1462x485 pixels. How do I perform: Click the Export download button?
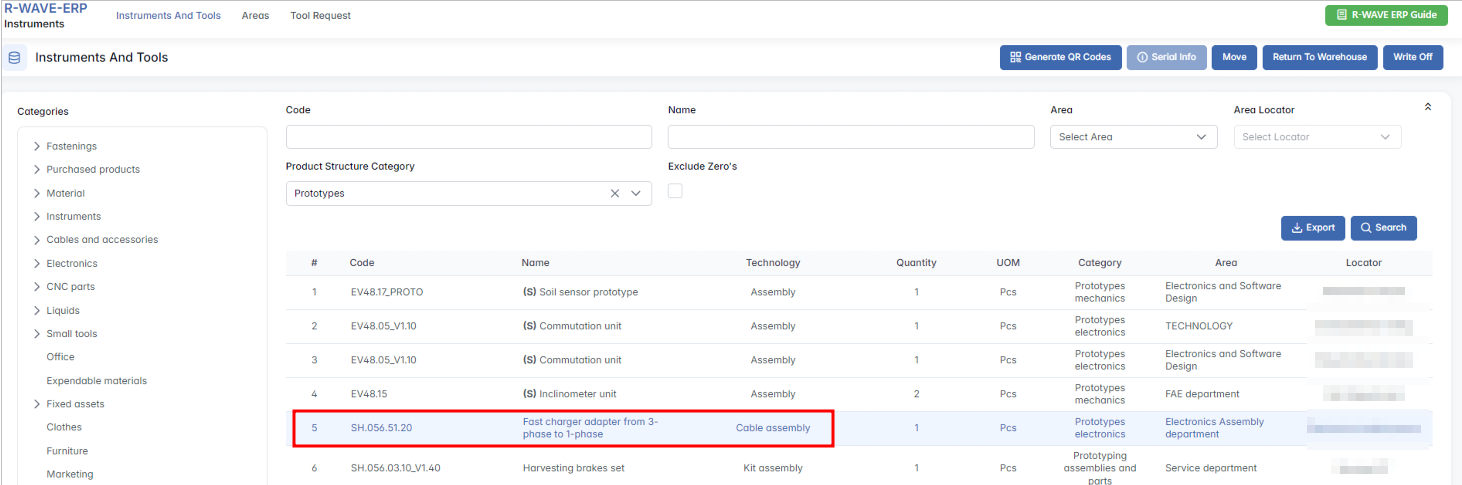pyautogui.click(x=1312, y=228)
